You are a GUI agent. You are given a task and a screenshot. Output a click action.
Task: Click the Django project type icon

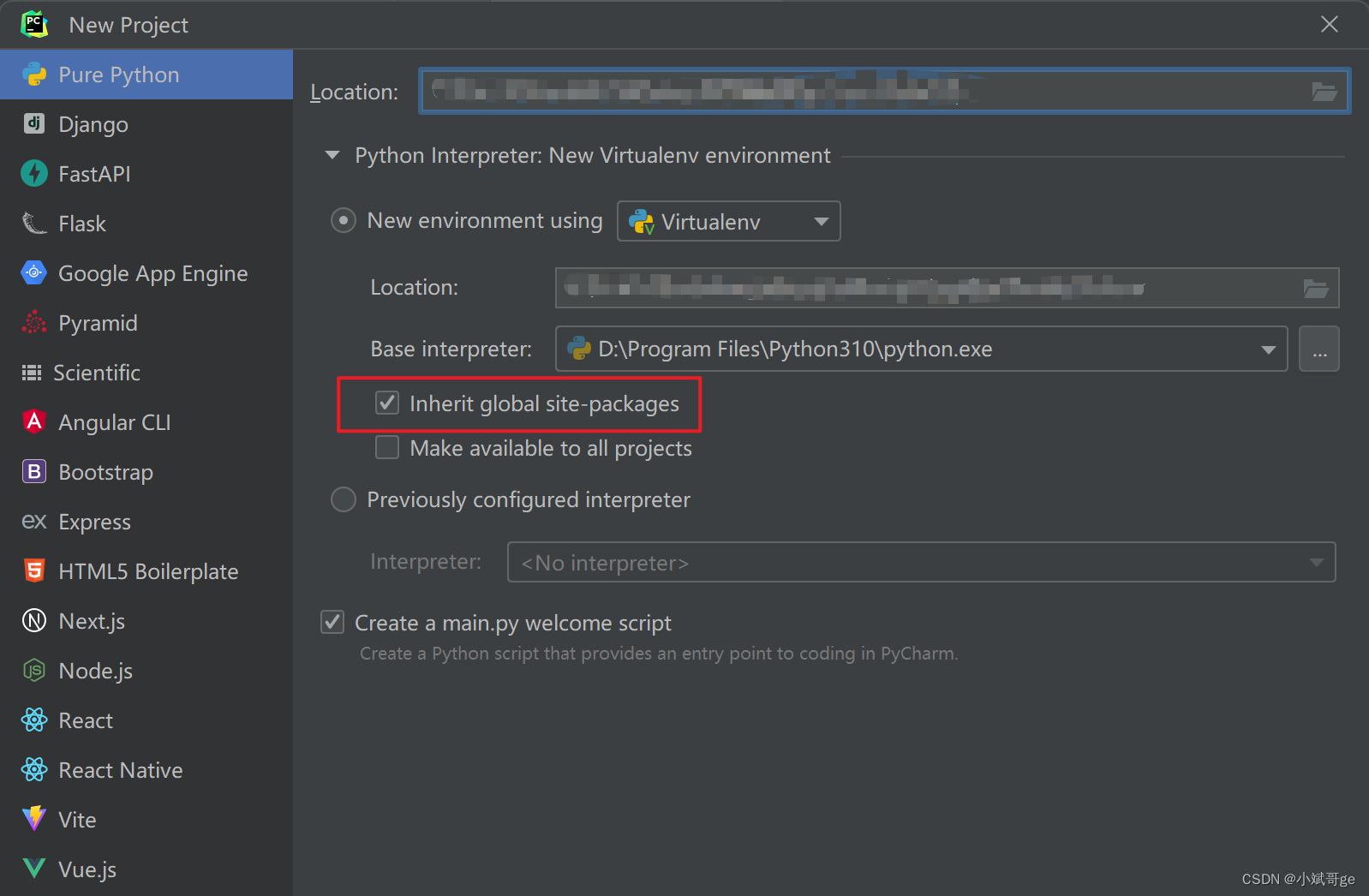[34, 123]
